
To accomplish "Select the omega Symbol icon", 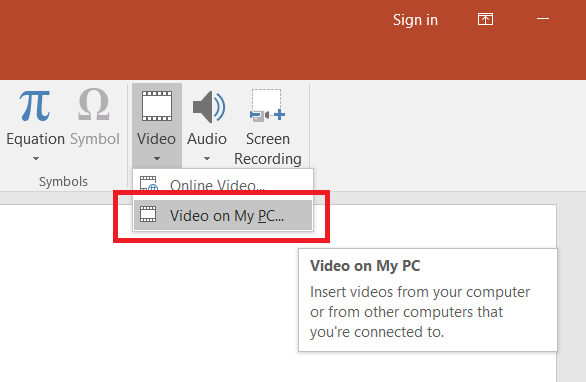I will point(94,105).
